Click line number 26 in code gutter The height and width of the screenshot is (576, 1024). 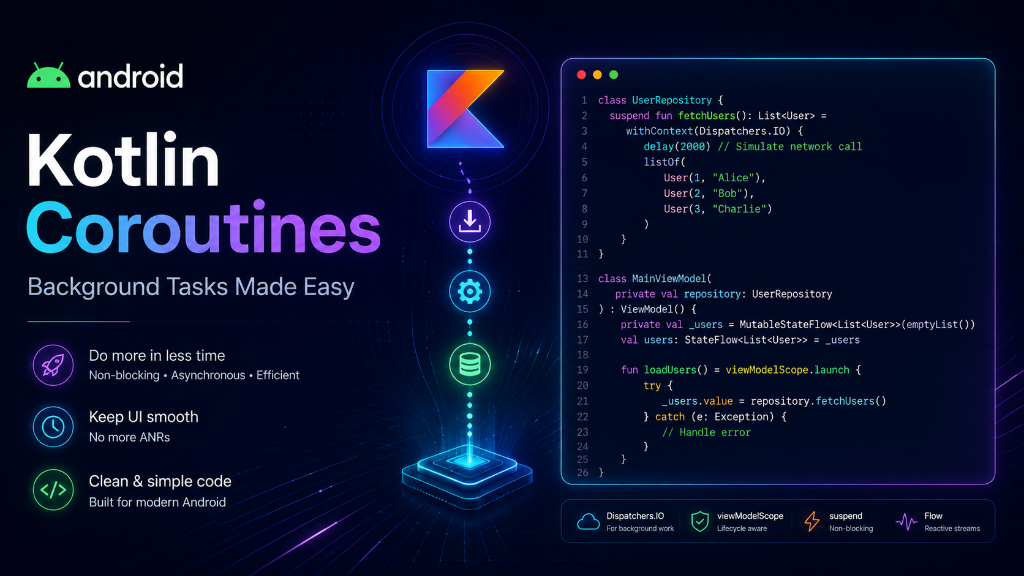tap(582, 472)
